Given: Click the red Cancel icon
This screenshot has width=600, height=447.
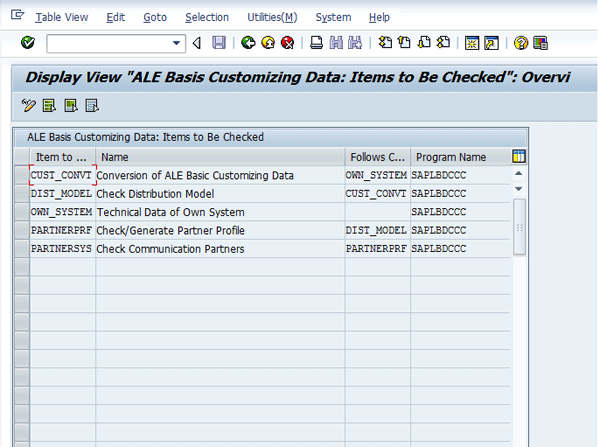Looking at the screenshot, I should 288,43.
